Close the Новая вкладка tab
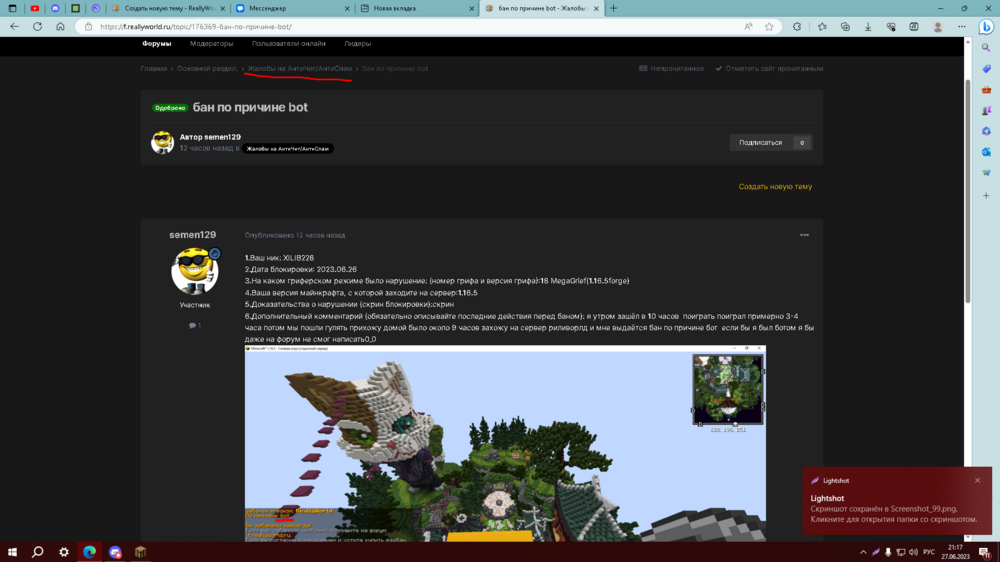This screenshot has width=1000, height=562. pyautogui.click(x=472, y=8)
